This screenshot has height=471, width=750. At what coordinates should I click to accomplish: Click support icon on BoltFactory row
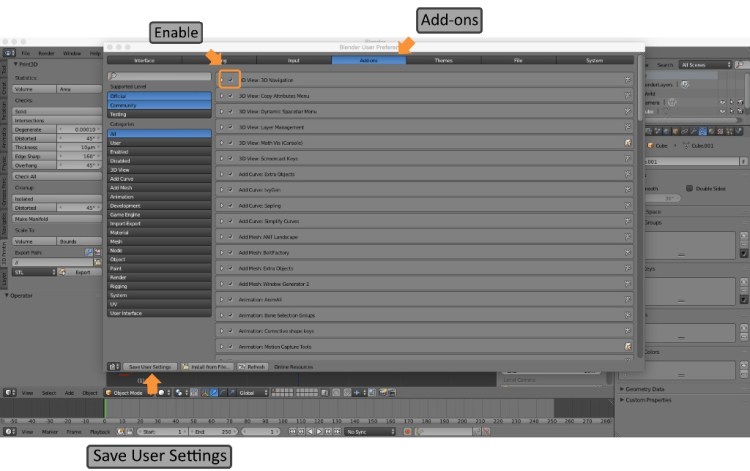tap(628, 252)
